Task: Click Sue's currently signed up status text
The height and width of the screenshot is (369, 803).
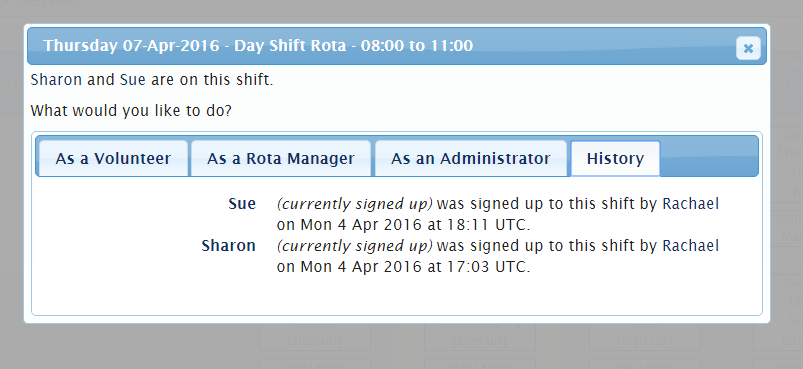Action: [354, 204]
